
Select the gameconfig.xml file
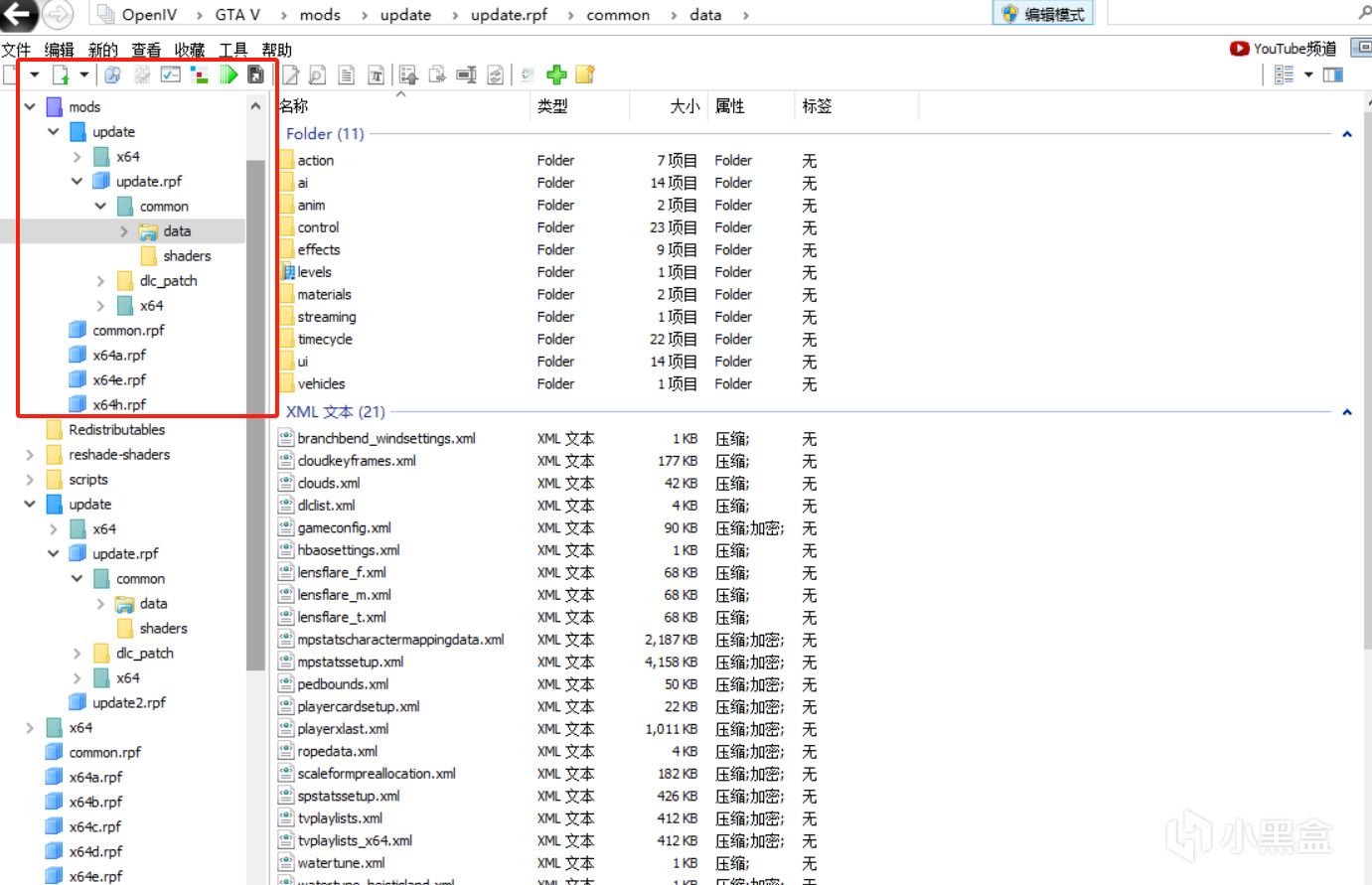tap(344, 528)
